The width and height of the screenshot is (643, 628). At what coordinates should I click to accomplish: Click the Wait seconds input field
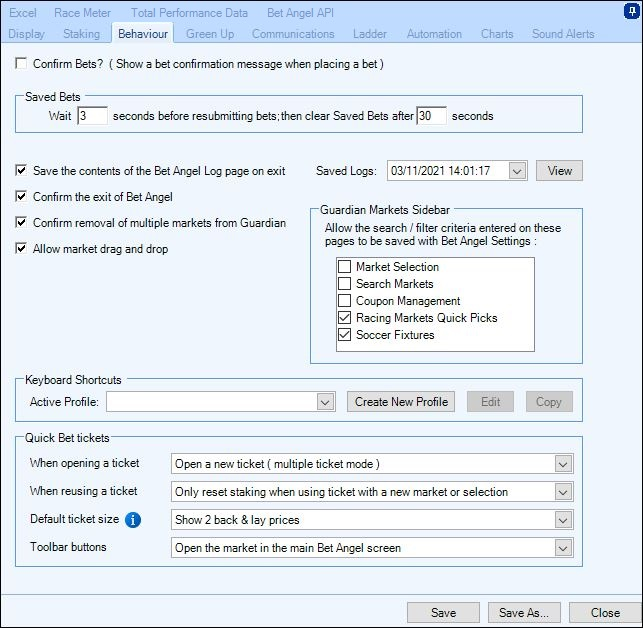tap(93, 116)
